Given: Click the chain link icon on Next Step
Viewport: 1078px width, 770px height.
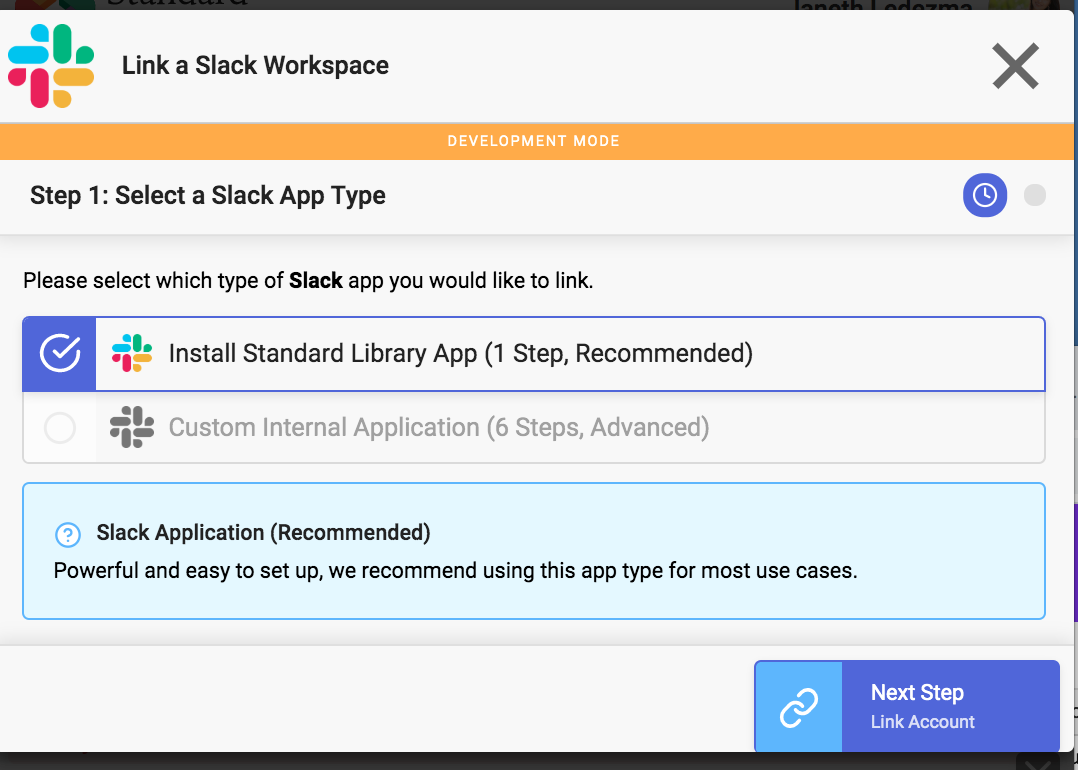Looking at the screenshot, I should click(x=799, y=706).
